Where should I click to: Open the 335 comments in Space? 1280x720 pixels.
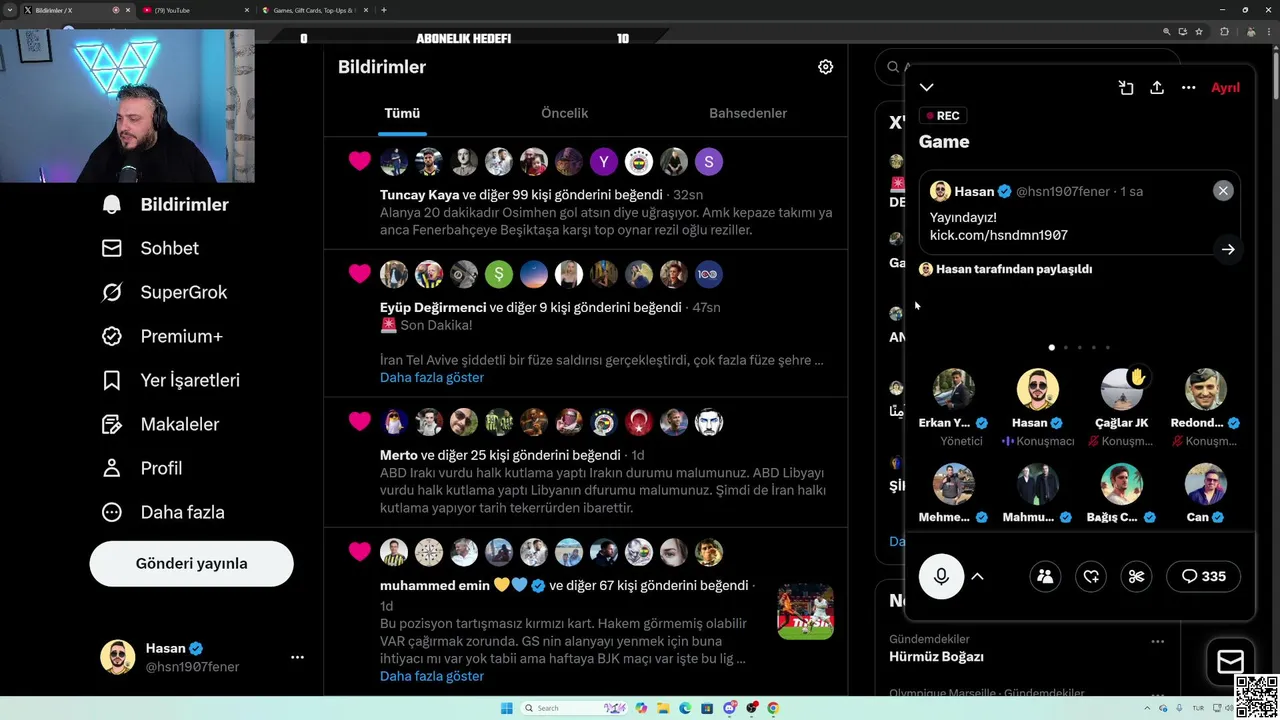click(1203, 576)
